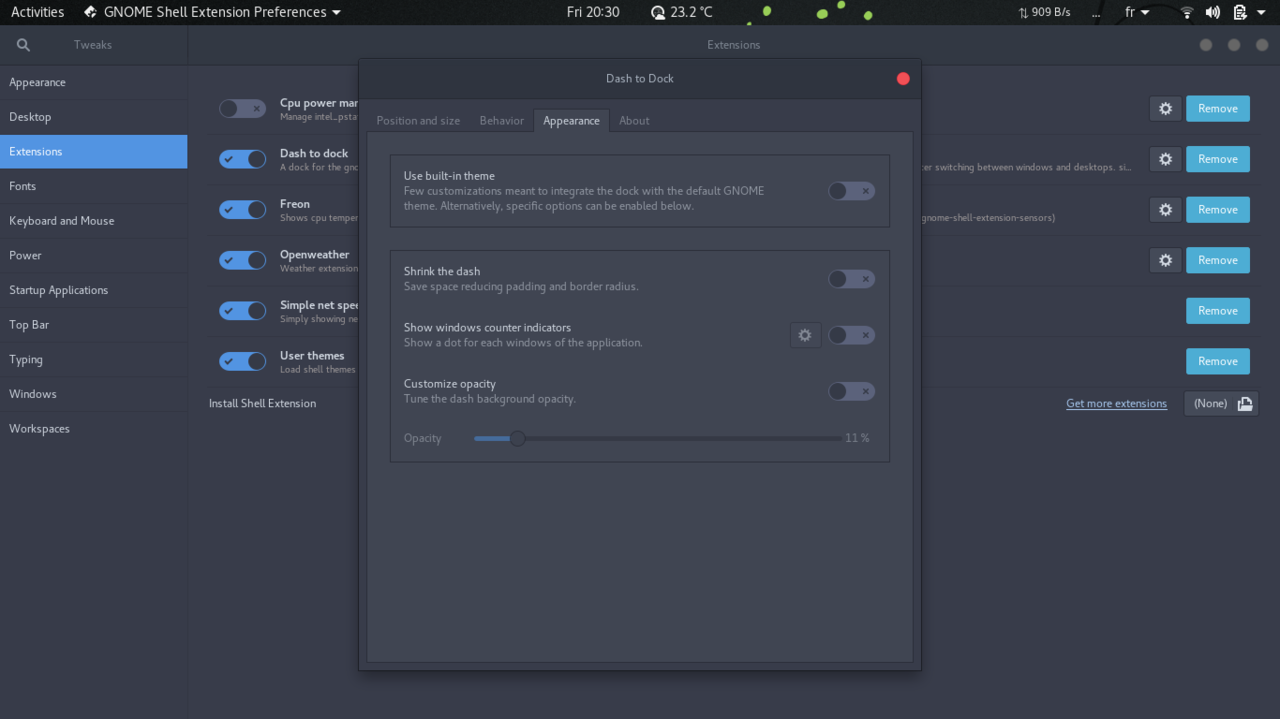Image resolution: width=1280 pixels, height=719 pixels.
Task: Open the (None) install extension file chooser
Action: coord(1221,403)
